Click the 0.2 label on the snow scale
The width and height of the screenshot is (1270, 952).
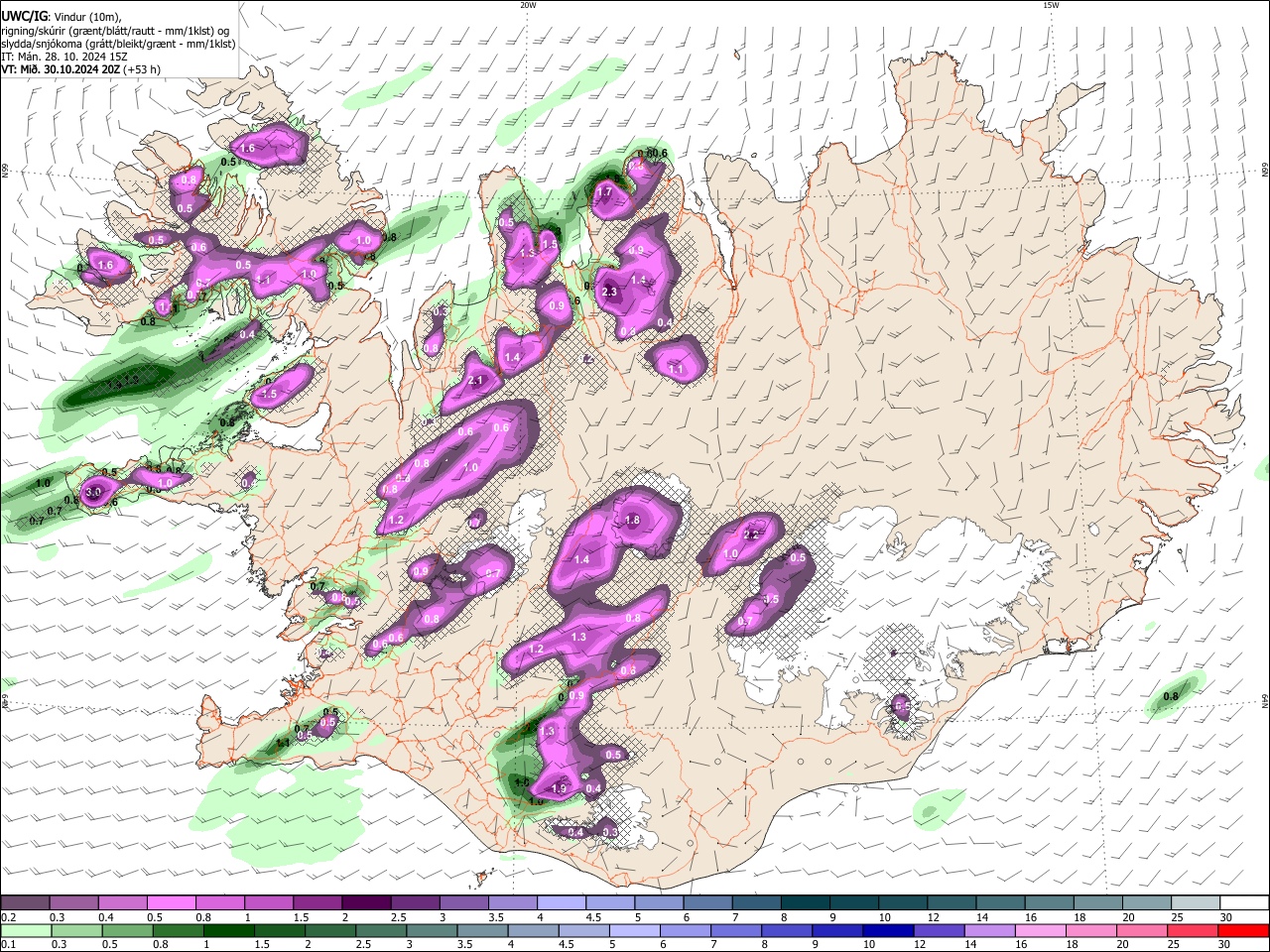coord(8,917)
